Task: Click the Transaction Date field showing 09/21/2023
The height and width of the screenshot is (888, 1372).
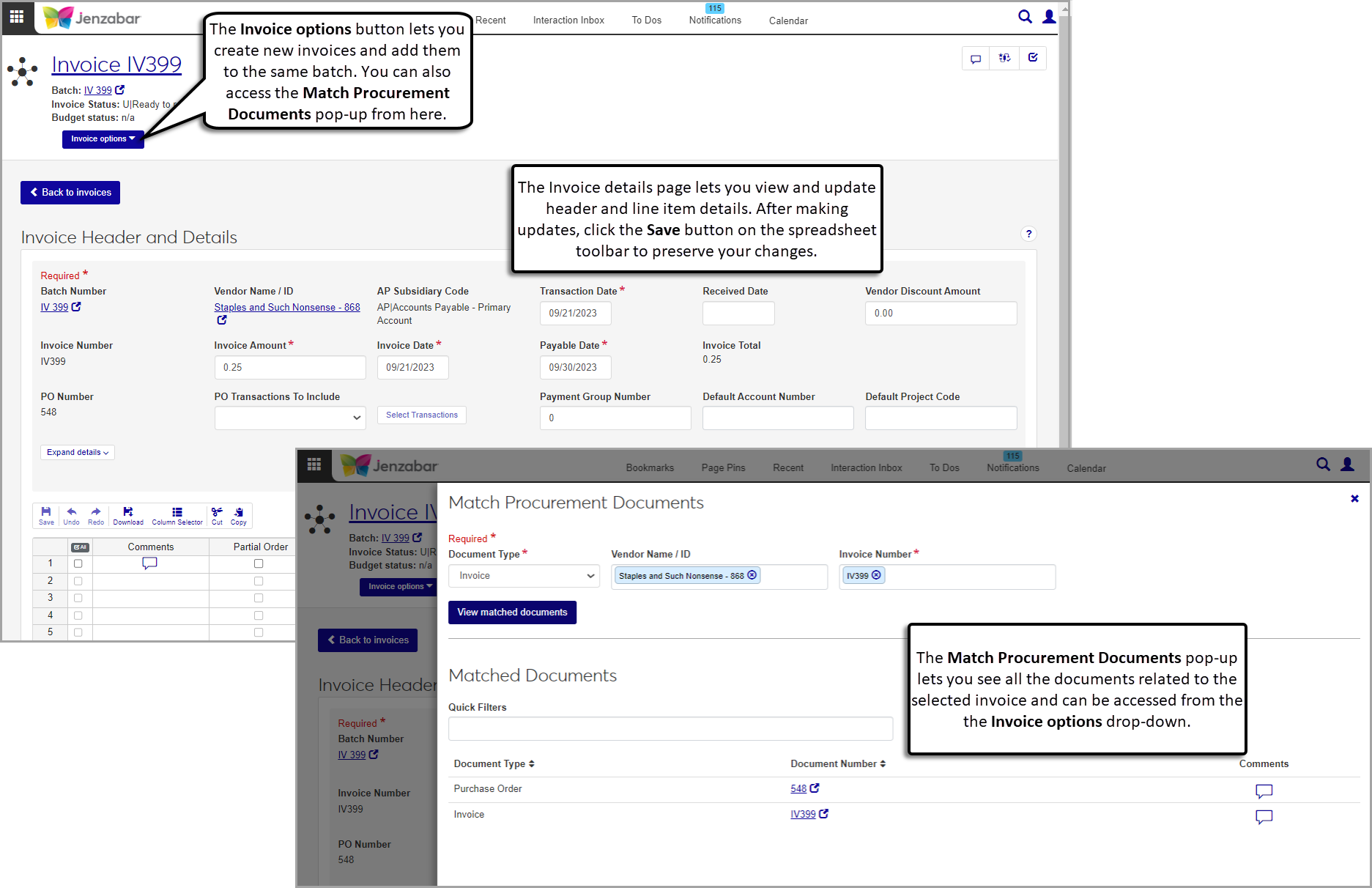Action: (576, 314)
